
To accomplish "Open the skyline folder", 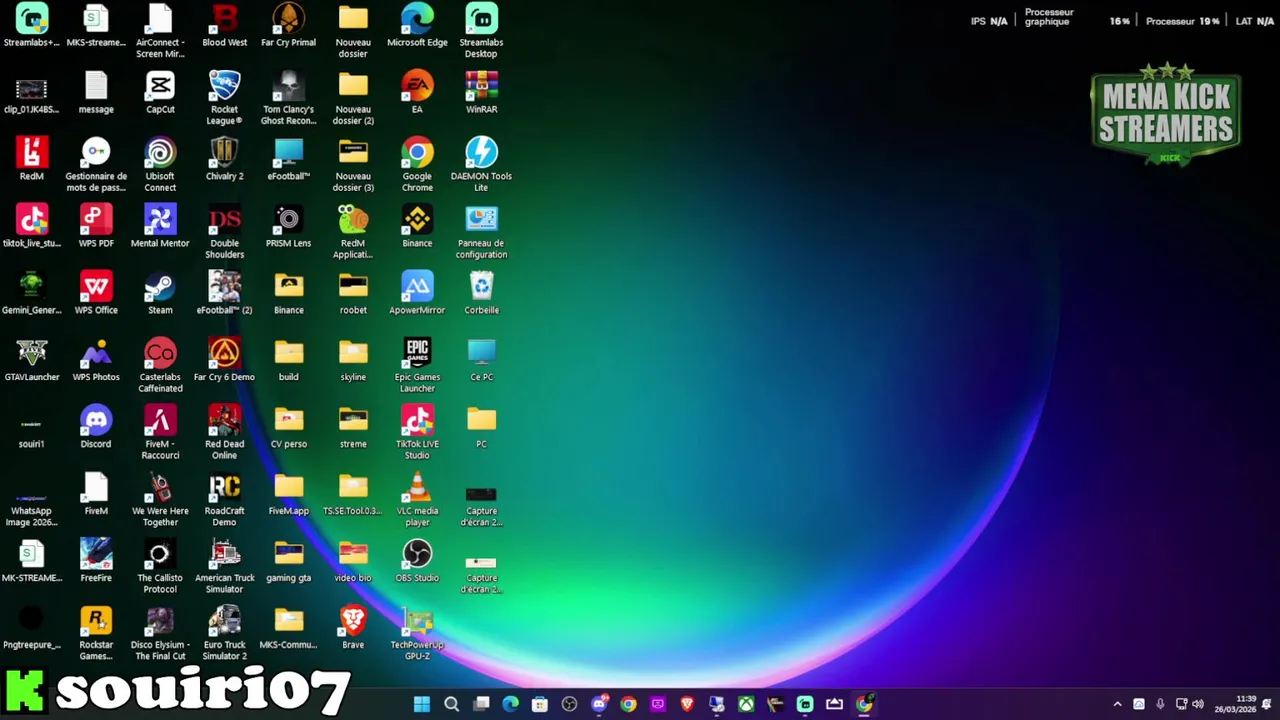I will (353, 361).
